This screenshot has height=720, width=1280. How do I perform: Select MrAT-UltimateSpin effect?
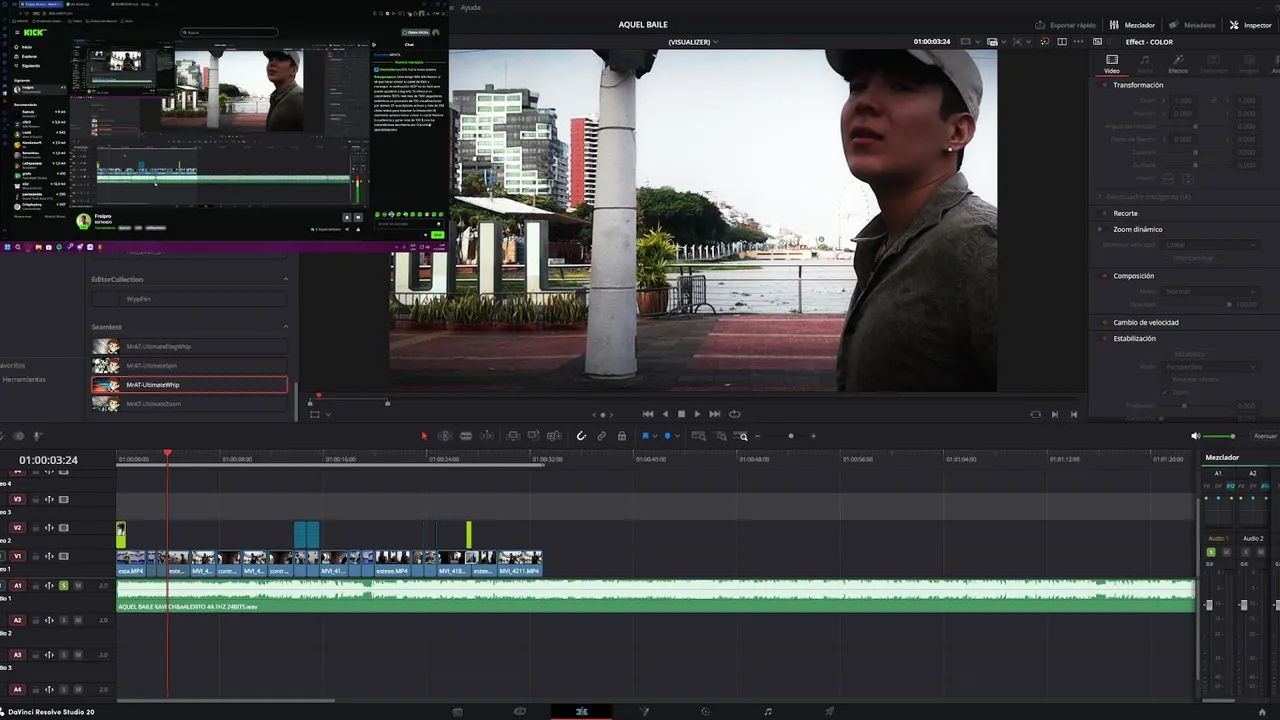(x=189, y=365)
